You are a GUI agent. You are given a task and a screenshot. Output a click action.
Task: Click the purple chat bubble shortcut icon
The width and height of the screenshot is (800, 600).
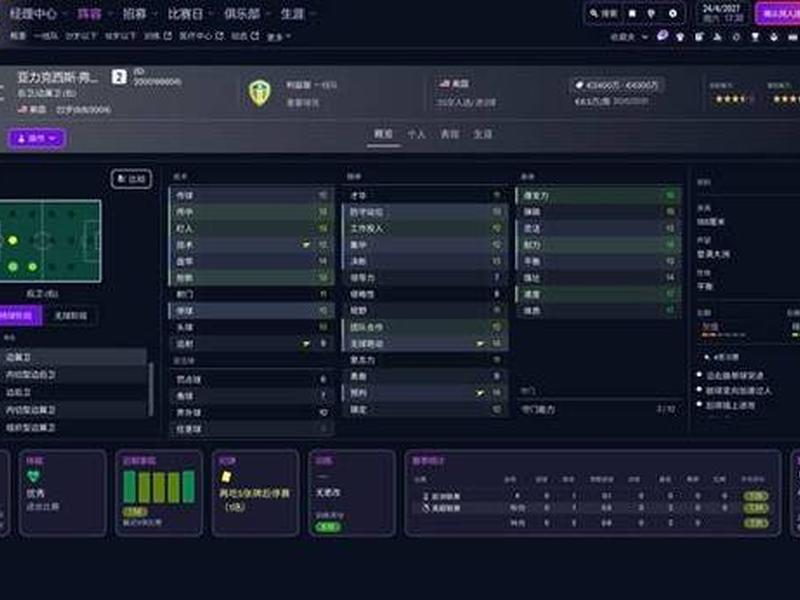coord(662,36)
